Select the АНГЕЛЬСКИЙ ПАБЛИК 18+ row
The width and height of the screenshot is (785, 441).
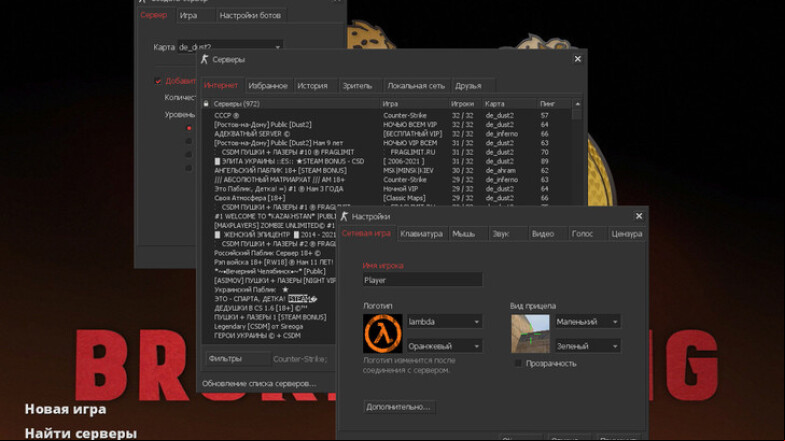(386, 170)
